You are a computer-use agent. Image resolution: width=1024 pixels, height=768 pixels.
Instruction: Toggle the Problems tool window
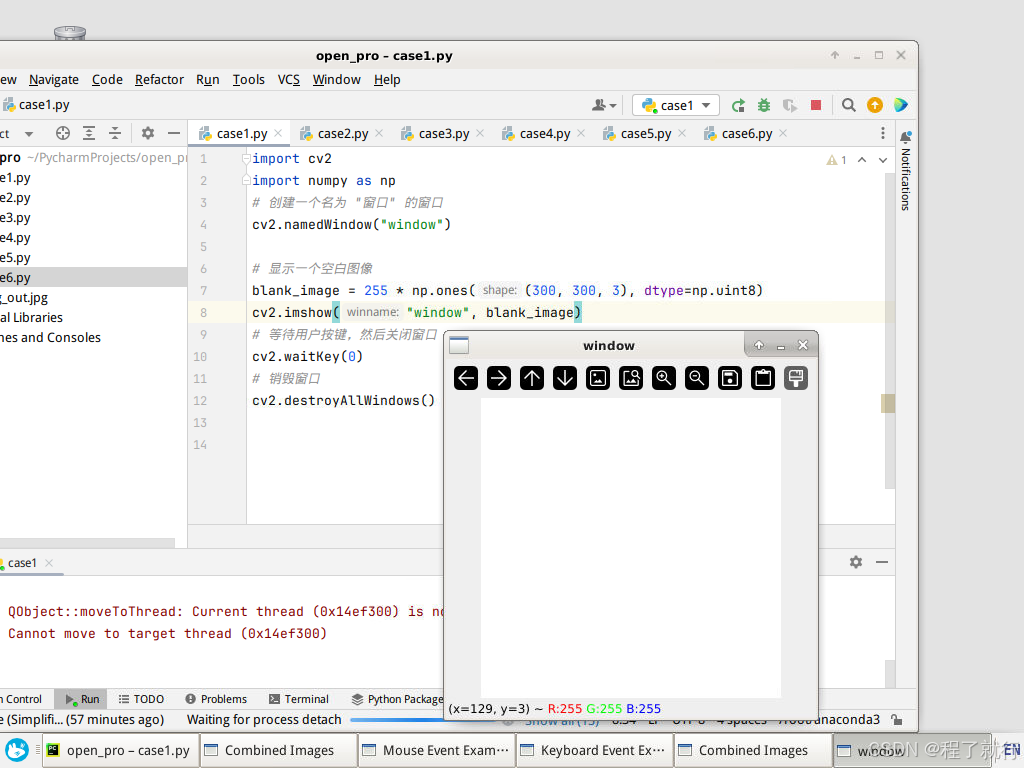(215, 699)
